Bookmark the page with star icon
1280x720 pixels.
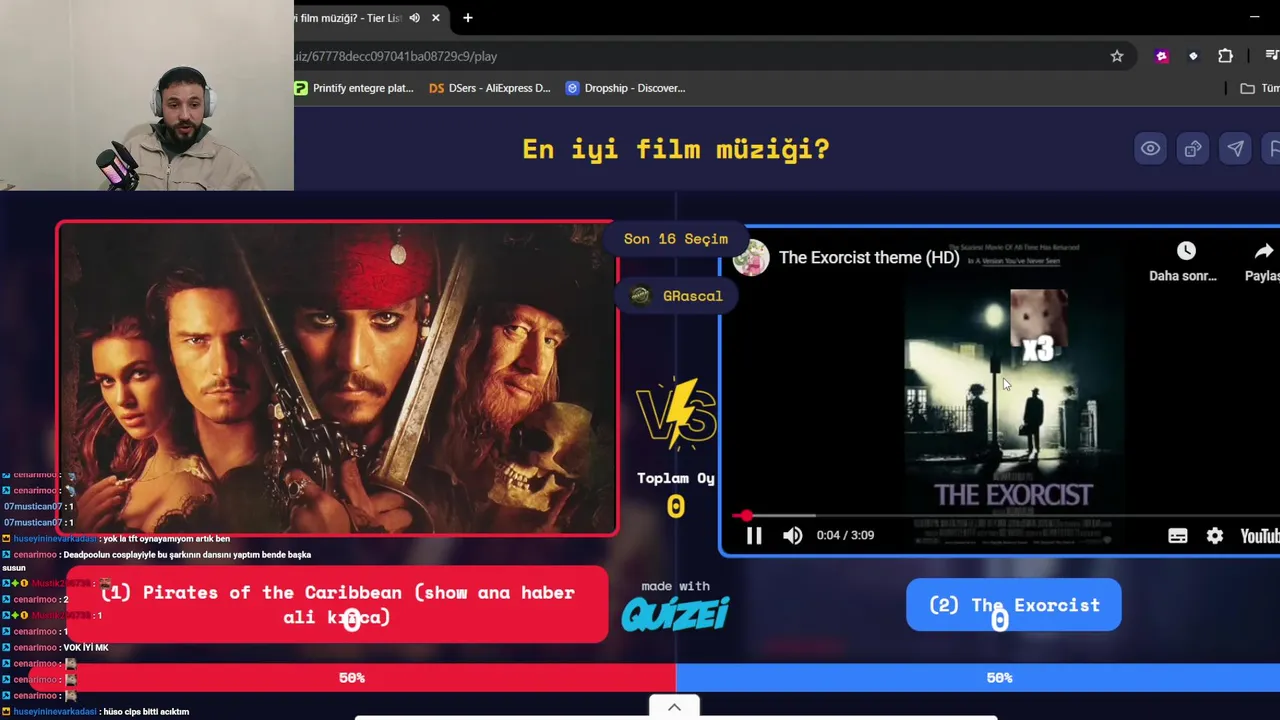(1117, 56)
